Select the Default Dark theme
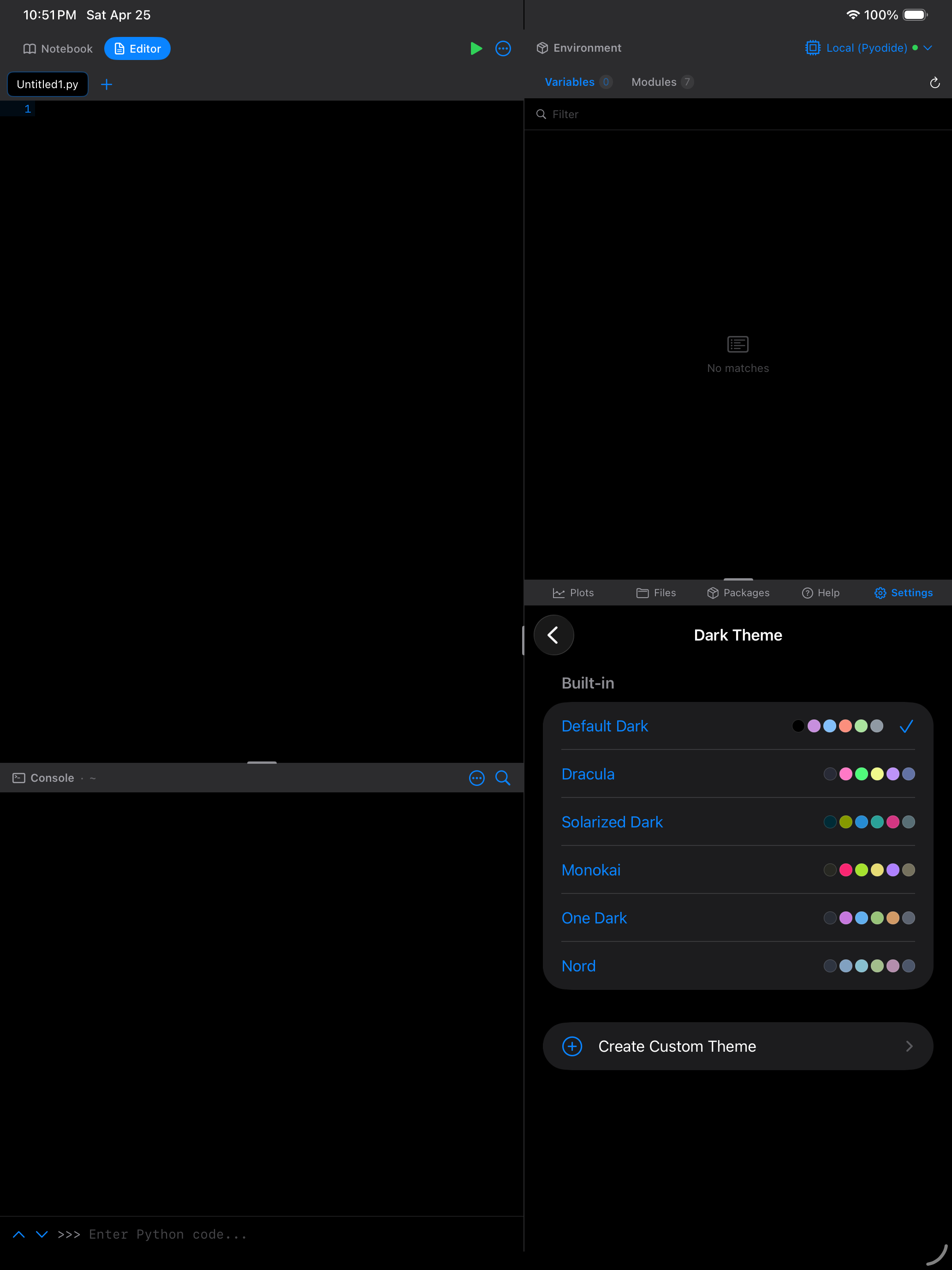952x1270 pixels. coord(738,726)
